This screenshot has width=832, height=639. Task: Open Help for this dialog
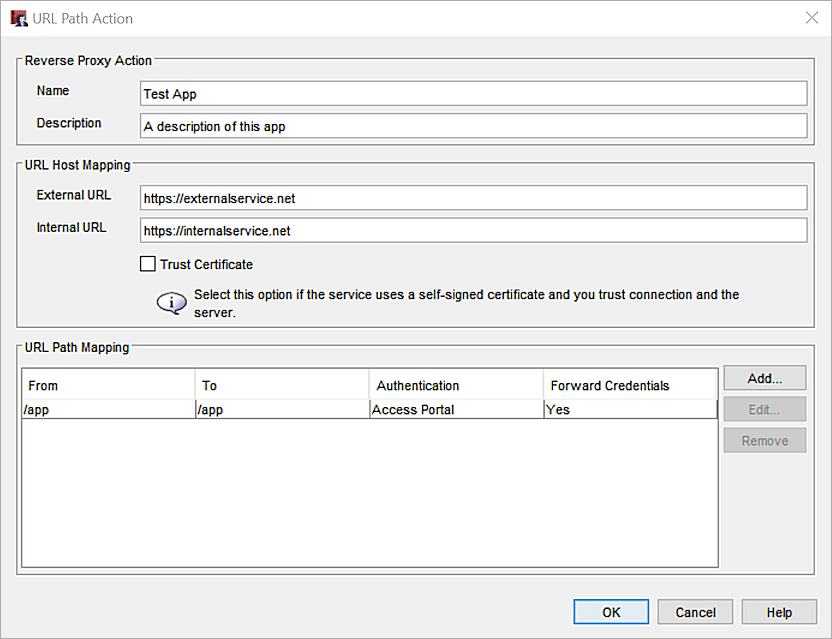tap(779, 612)
